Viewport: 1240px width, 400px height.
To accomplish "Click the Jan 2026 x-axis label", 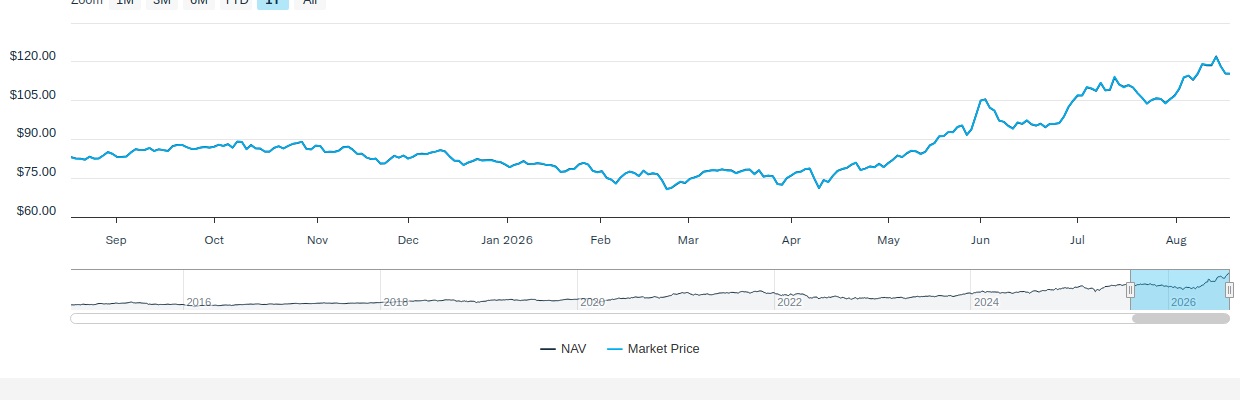I will tap(507, 240).
